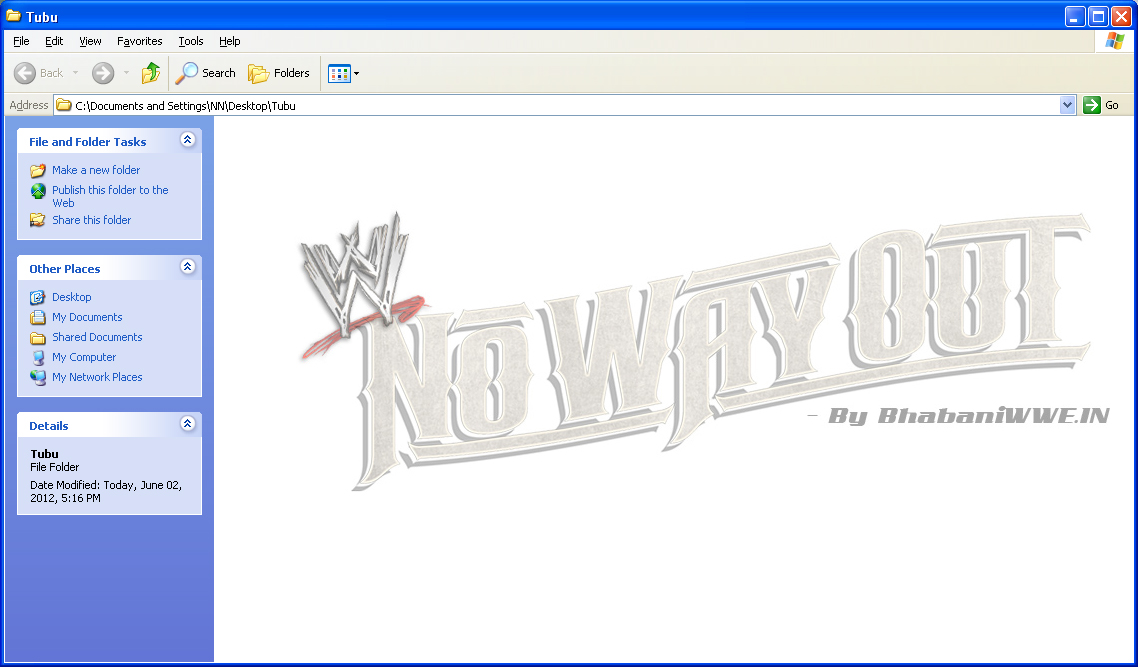Click the Desktop icon in Other Places
The image size is (1138, 667).
[38, 298]
